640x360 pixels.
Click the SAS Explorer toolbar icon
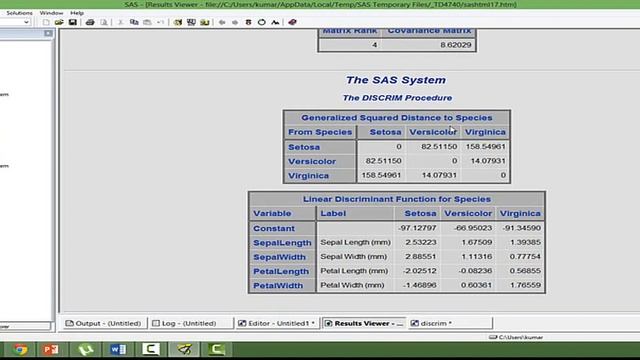[x=191, y=22]
